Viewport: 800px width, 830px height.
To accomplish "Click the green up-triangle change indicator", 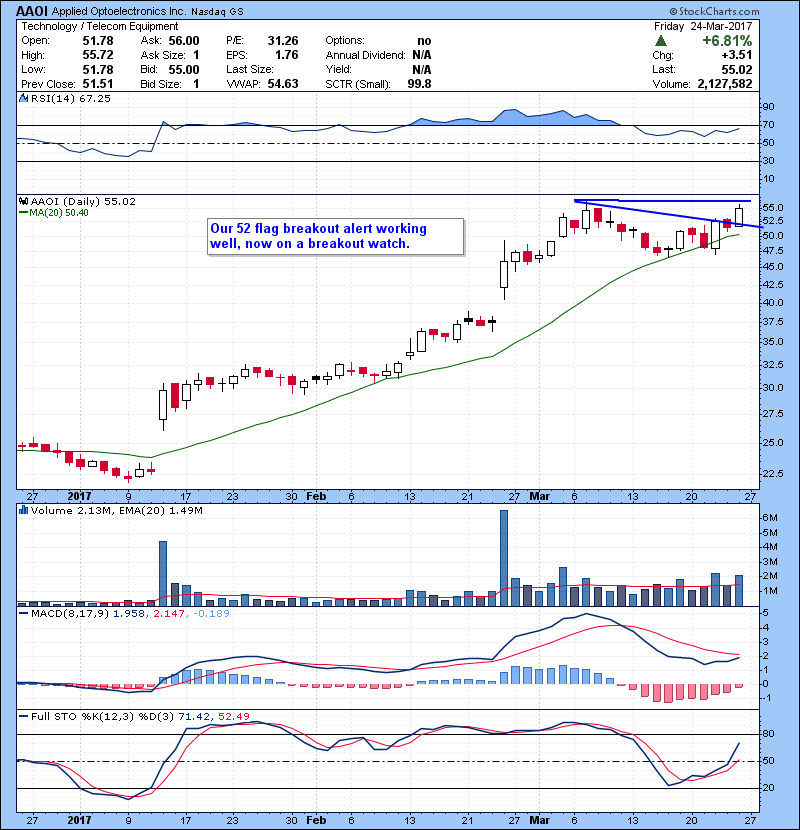I will click(660, 41).
